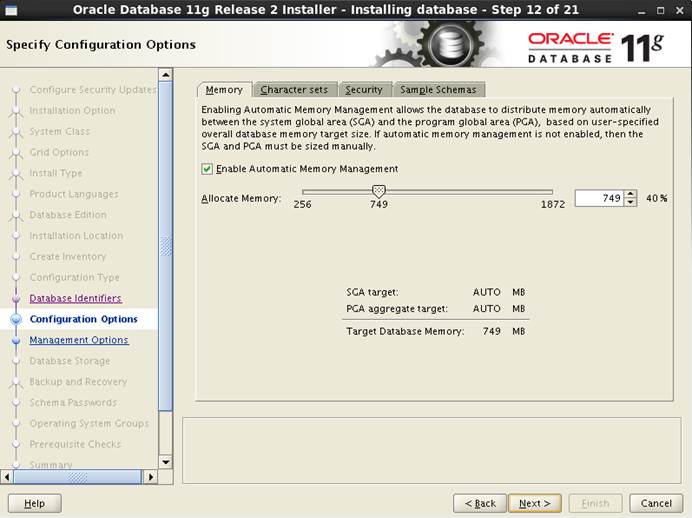Click the memory value input field showing 749

coord(599,198)
